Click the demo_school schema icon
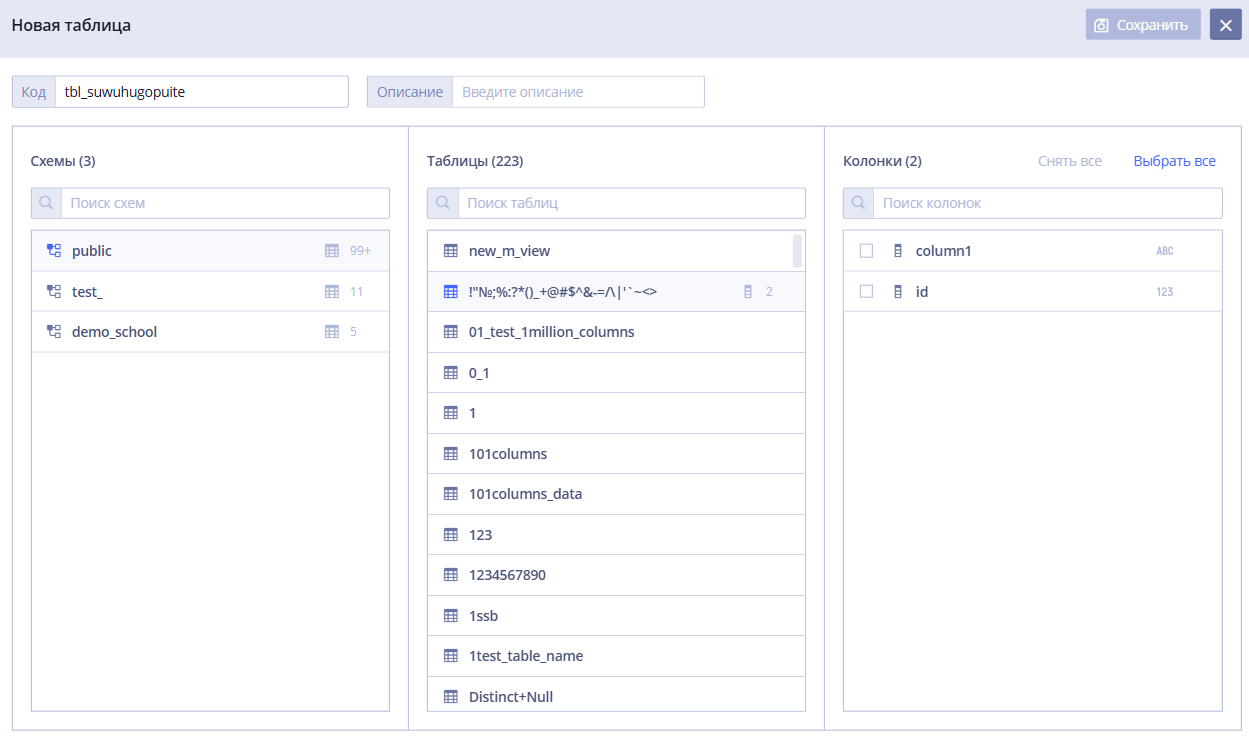Screen dimensions: 1249x740 pos(54,332)
